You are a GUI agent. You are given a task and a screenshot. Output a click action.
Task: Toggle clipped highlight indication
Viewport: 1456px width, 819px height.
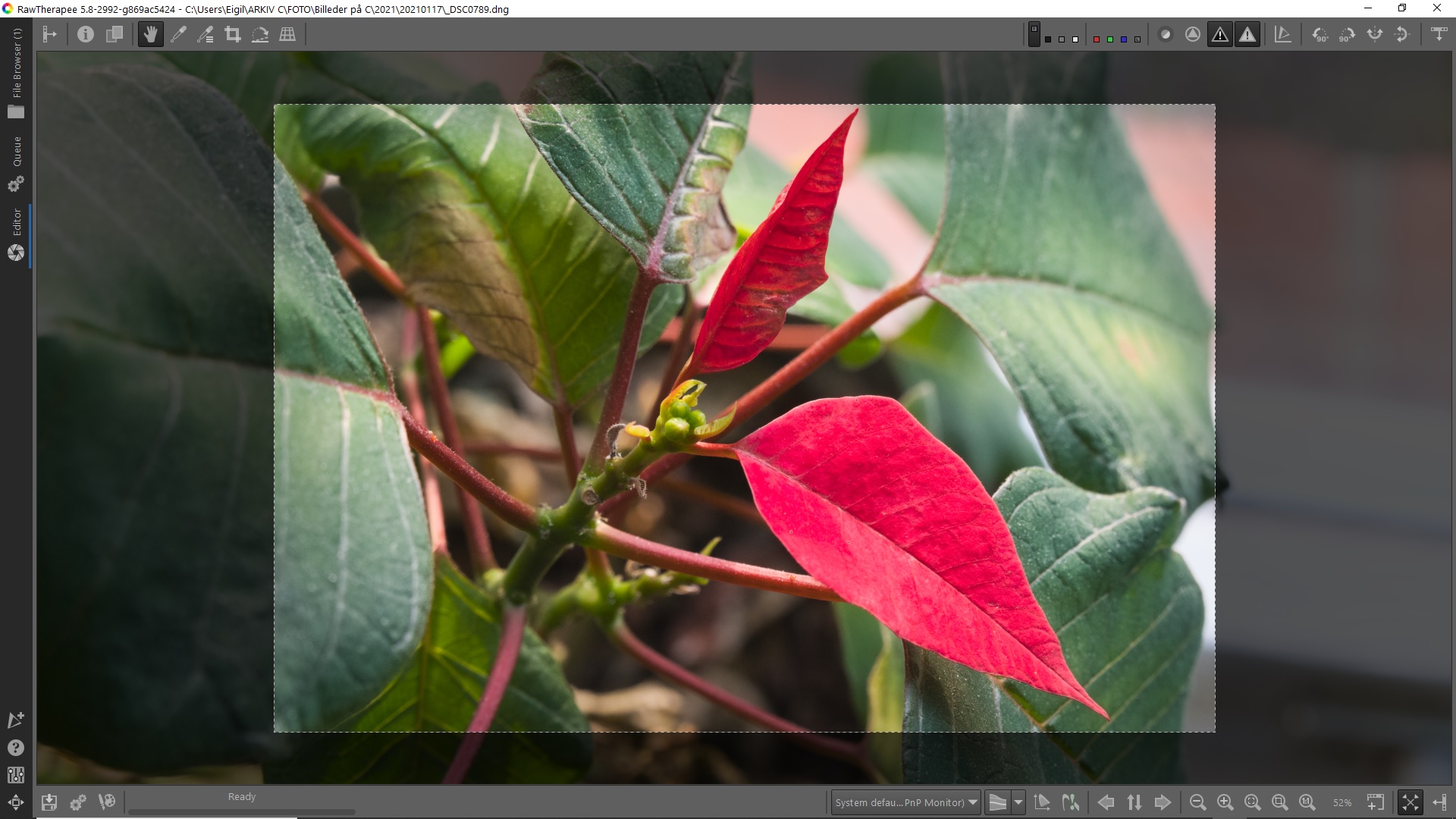[x=1247, y=34]
